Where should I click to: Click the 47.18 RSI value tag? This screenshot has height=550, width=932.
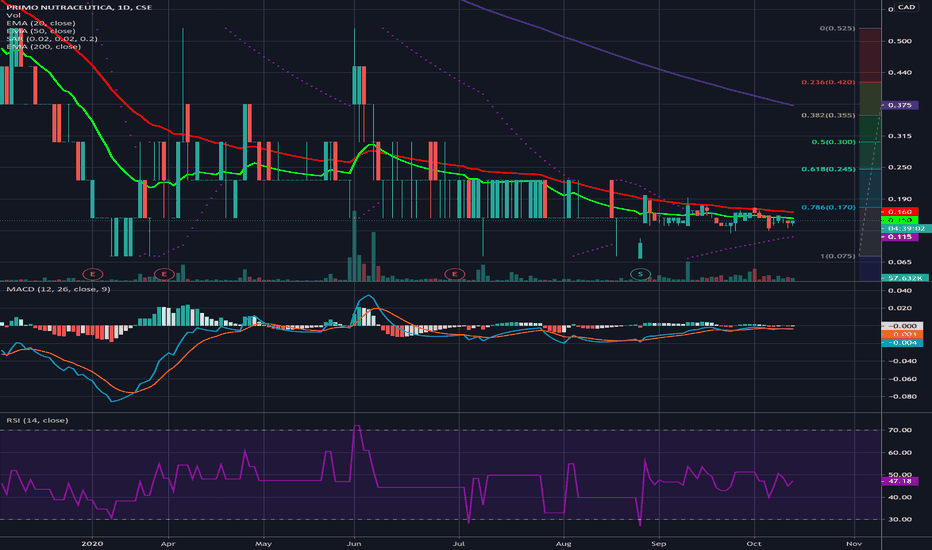click(x=900, y=480)
